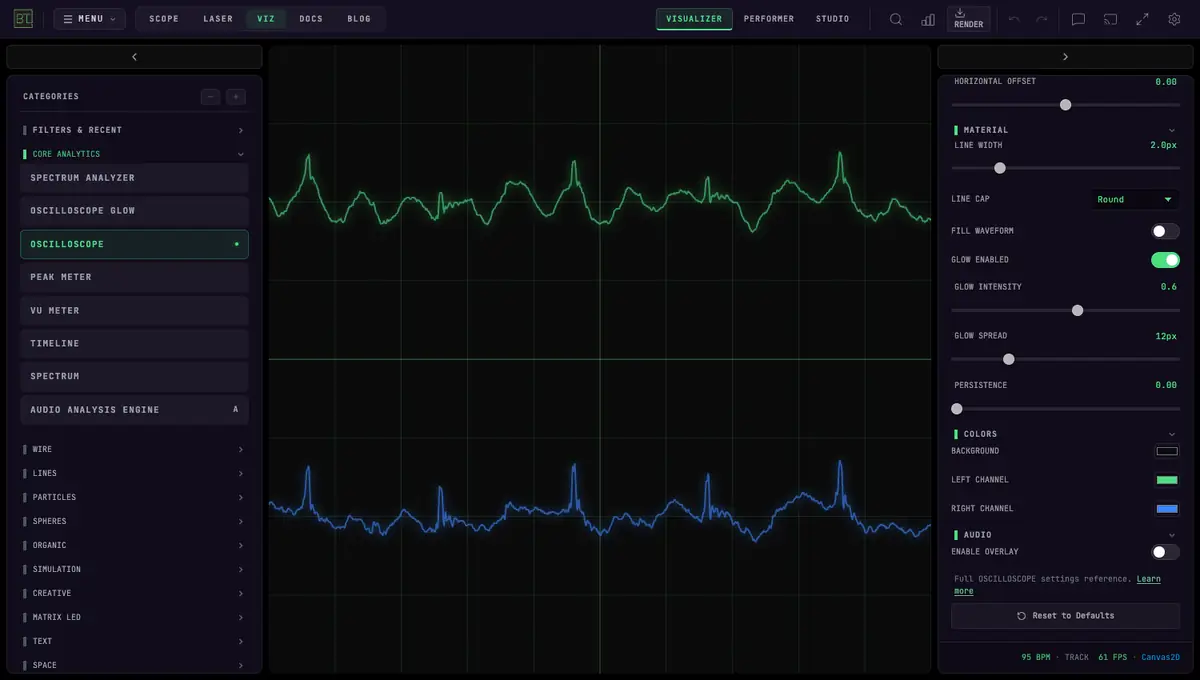Open the bar chart stats icon
This screenshot has height=680, width=1200.
(x=928, y=19)
